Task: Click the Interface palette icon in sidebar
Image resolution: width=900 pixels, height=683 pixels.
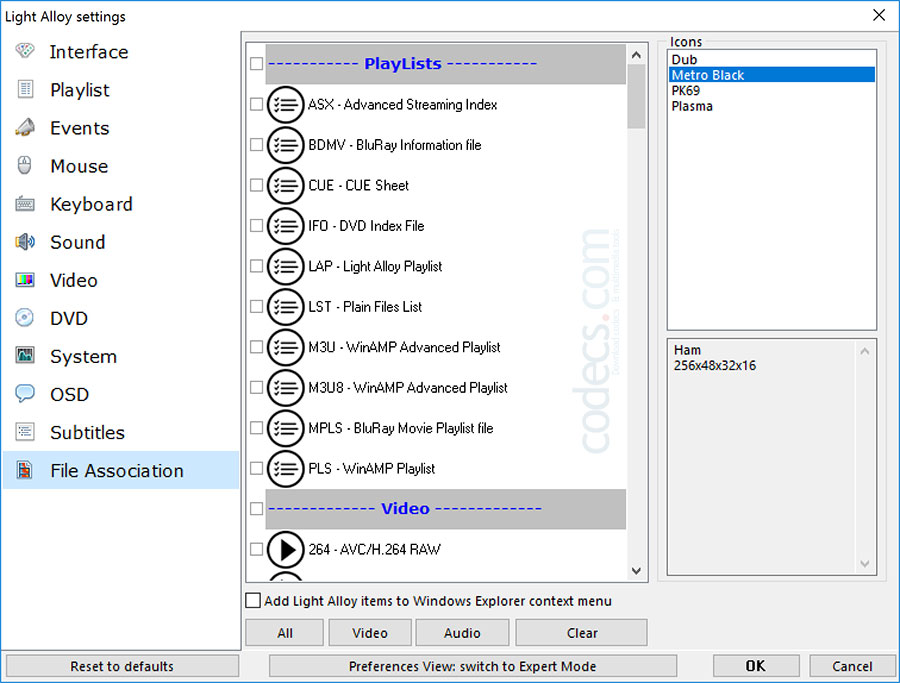Action: pyautogui.click(x=25, y=51)
